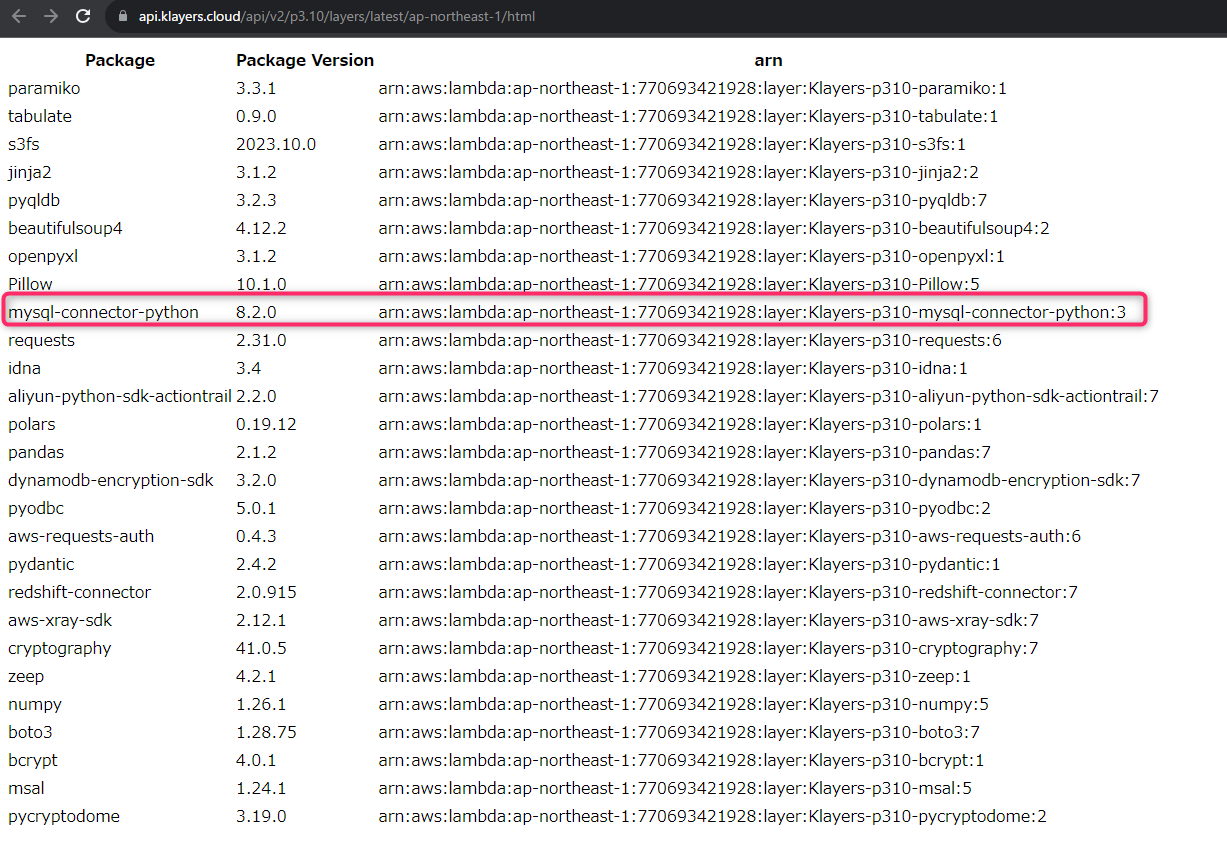
Task: Open site security info via the lock icon
Action: click(x=121, y=16)
